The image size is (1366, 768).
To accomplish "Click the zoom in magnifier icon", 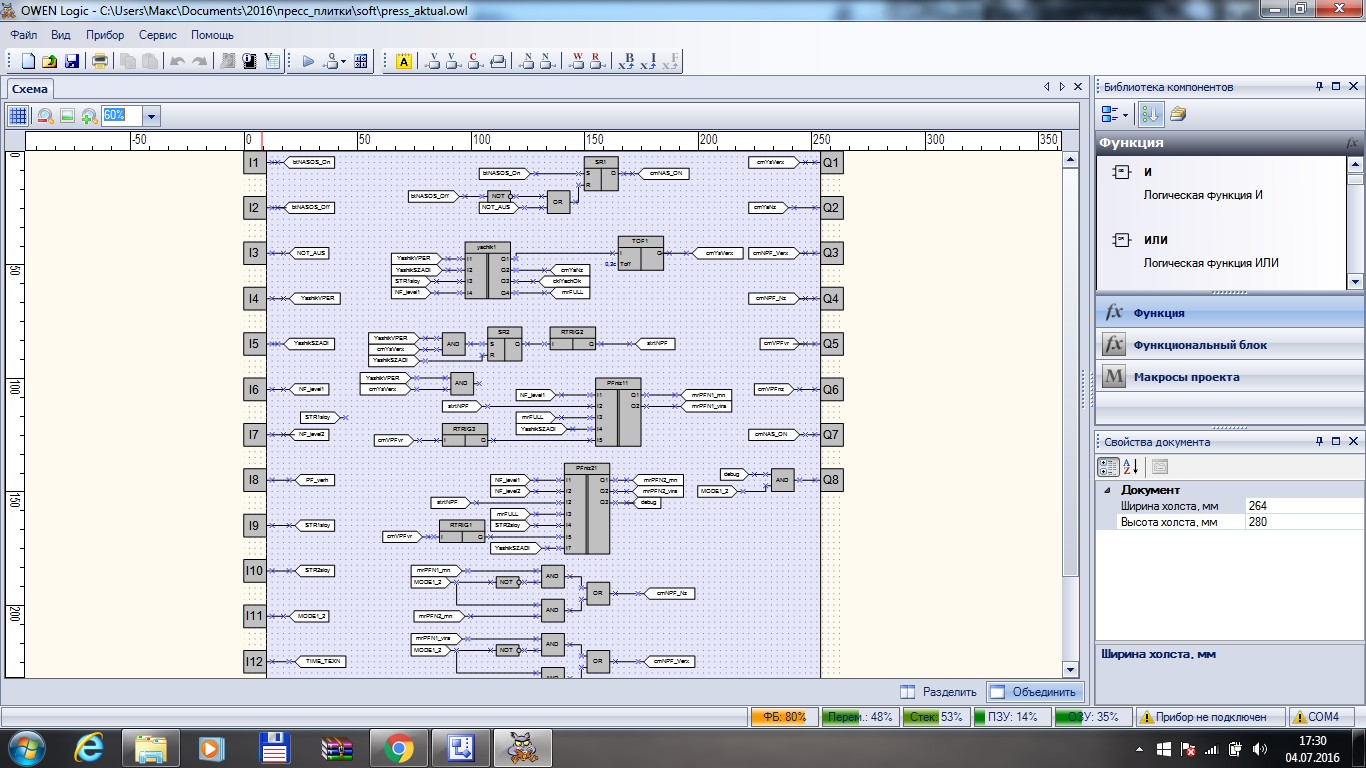I will [x=89, y=116].
